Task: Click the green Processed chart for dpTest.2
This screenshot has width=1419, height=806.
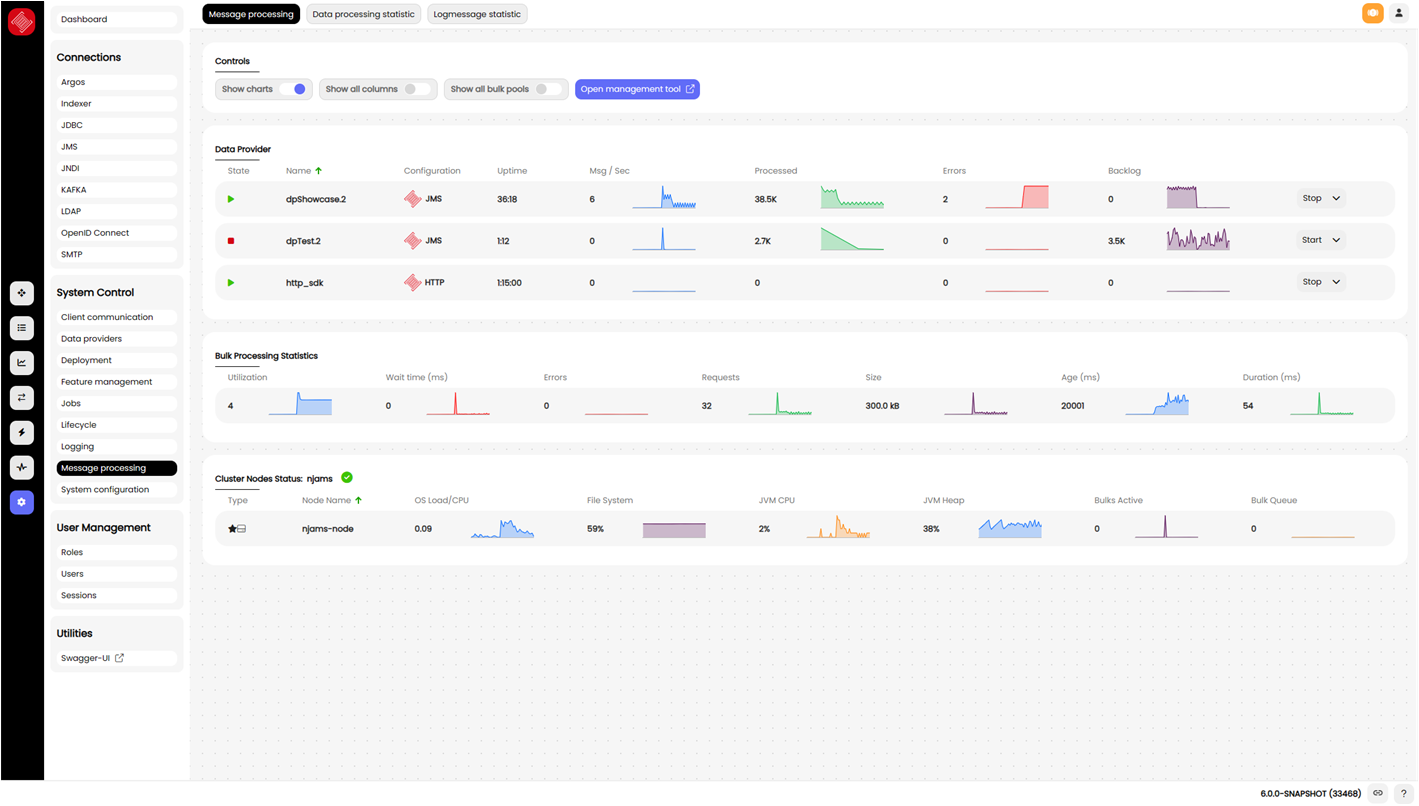Action: pyautogui.click(x=853, y=239)
